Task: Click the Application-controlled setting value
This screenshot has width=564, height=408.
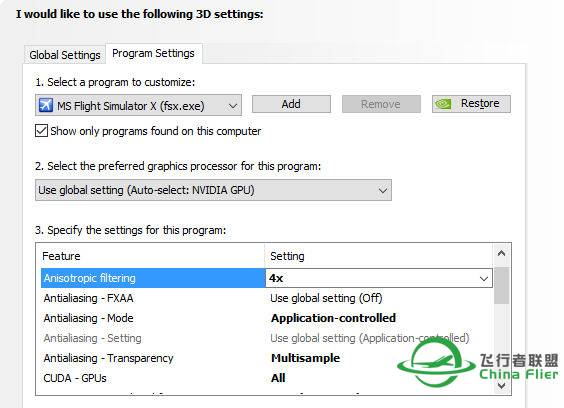Action: [333, 318]
